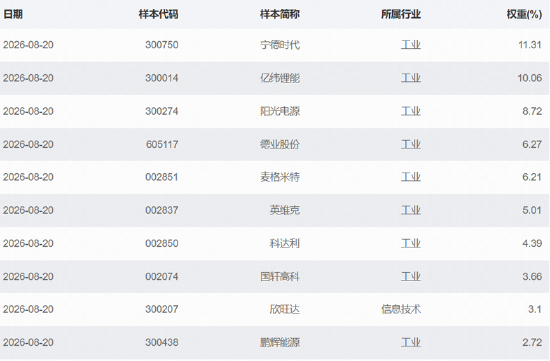The width and height of the screenshot is (550, 361).
Task: Click the 权重(%) column header
Action: pos(524,14)
